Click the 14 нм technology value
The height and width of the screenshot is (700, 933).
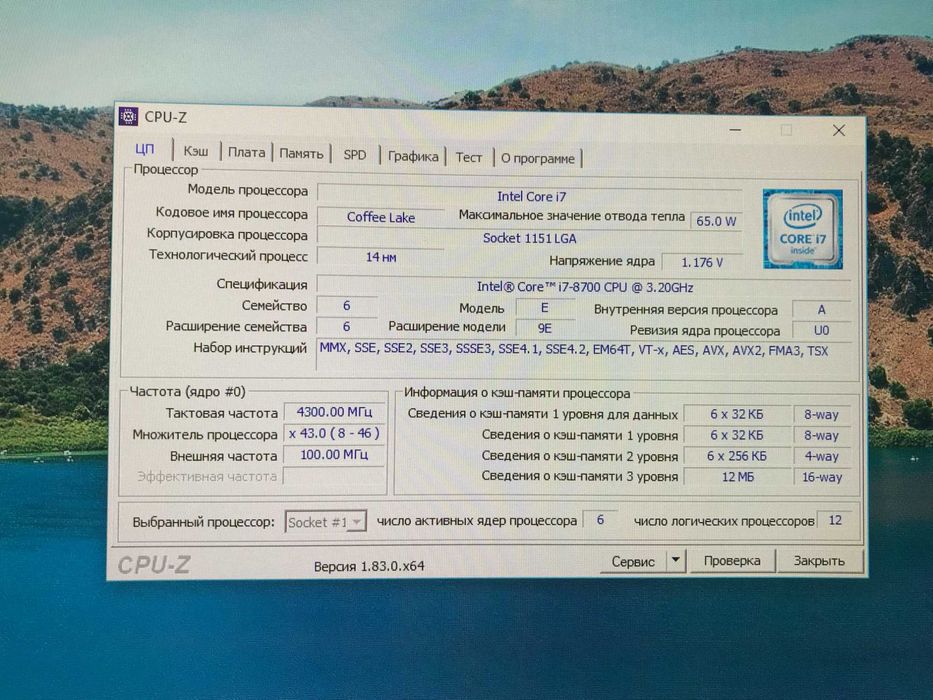381,257
